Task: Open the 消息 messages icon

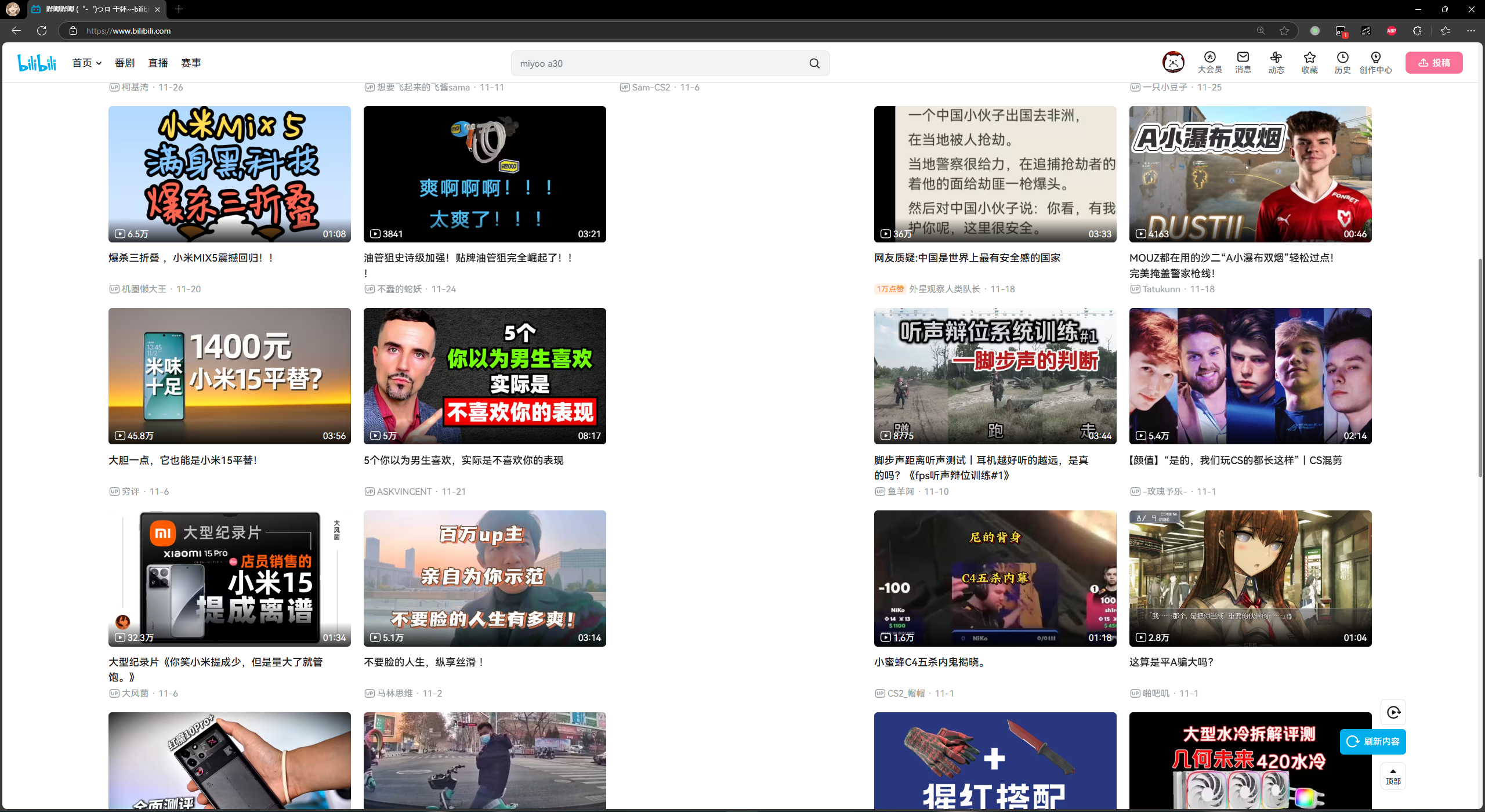Action: 1243,63
